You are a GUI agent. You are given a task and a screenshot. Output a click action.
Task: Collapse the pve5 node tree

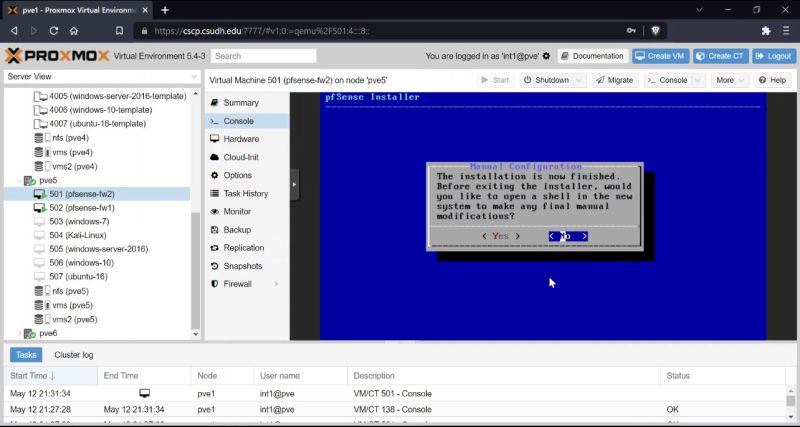20,181
